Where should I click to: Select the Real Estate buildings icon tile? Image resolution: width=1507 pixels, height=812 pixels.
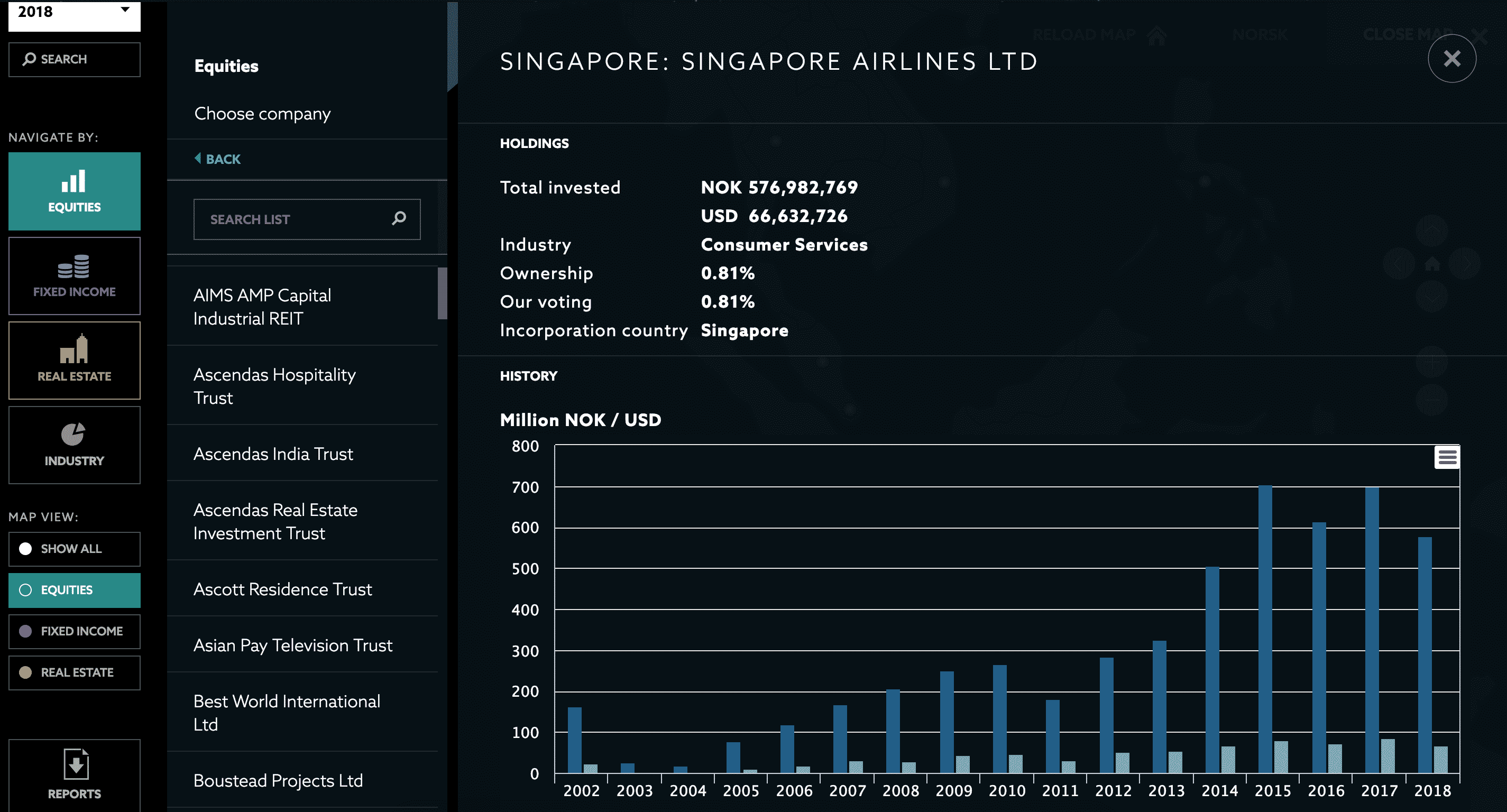(75, 361)
